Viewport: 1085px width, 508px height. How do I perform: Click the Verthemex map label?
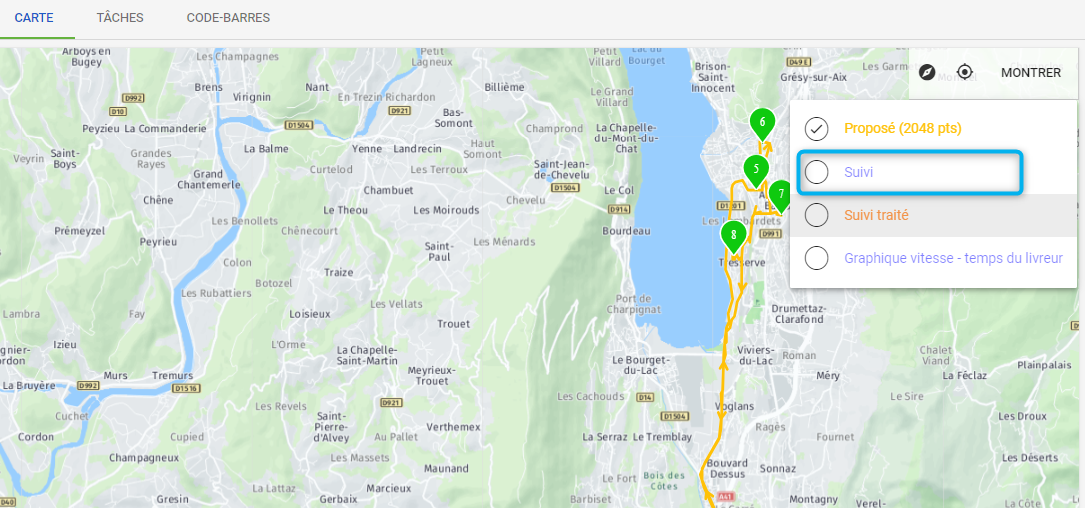[x=453, y=427]
